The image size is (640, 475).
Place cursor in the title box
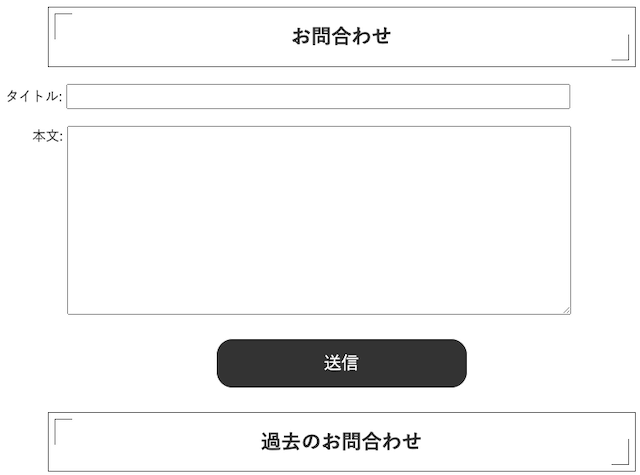tap(318, 97)
